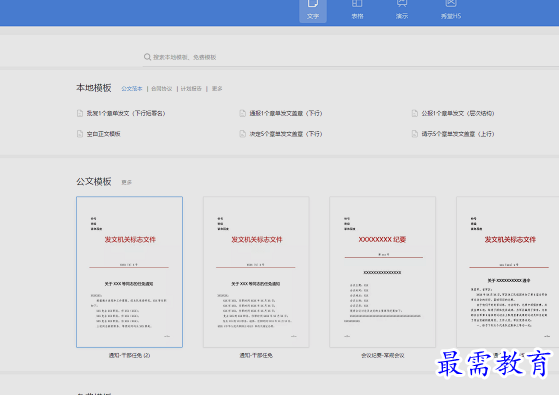Viewport: 559px width, 395px height.
Task: Select the fourth template titled 关于XXXXXXXX通告
Action: click(508, 272)
